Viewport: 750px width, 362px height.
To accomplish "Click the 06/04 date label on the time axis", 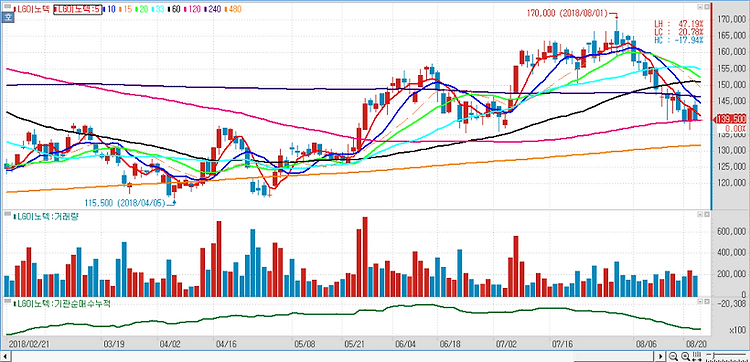I will pos(405,344).
